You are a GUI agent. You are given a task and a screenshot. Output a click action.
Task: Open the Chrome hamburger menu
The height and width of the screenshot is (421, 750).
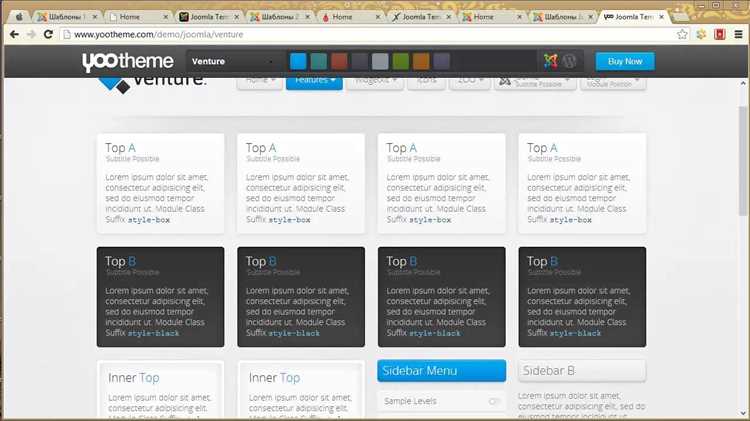pos(739,34)
